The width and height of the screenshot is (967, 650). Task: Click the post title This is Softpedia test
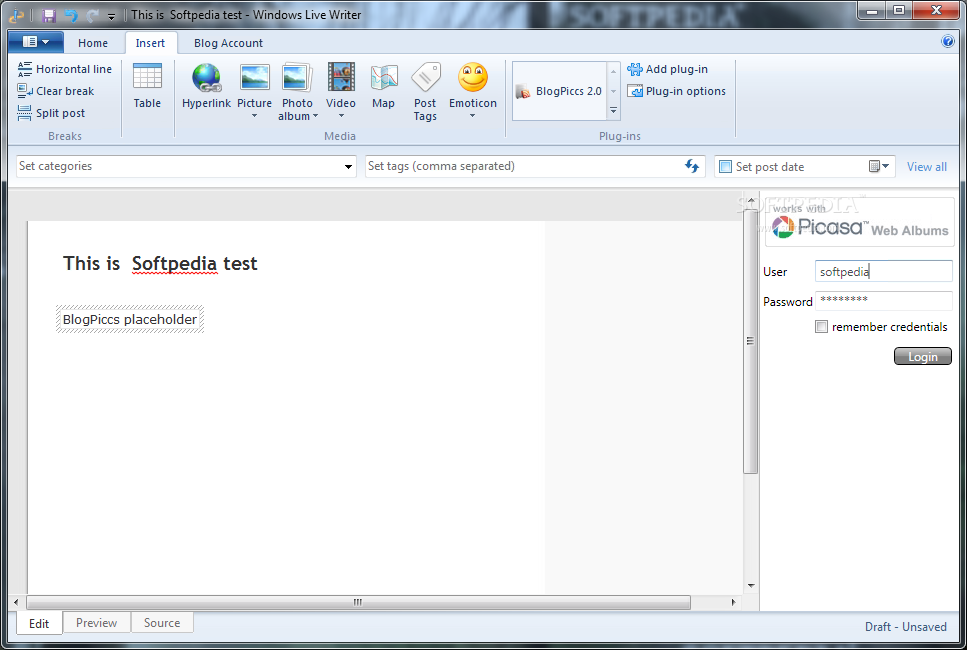(x=160, y=263)
